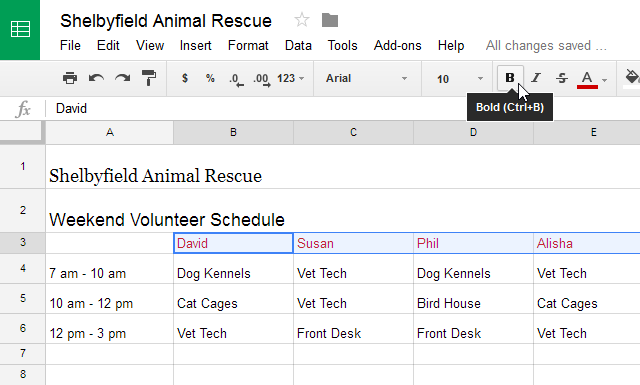Undo the last action

[96, 78]
